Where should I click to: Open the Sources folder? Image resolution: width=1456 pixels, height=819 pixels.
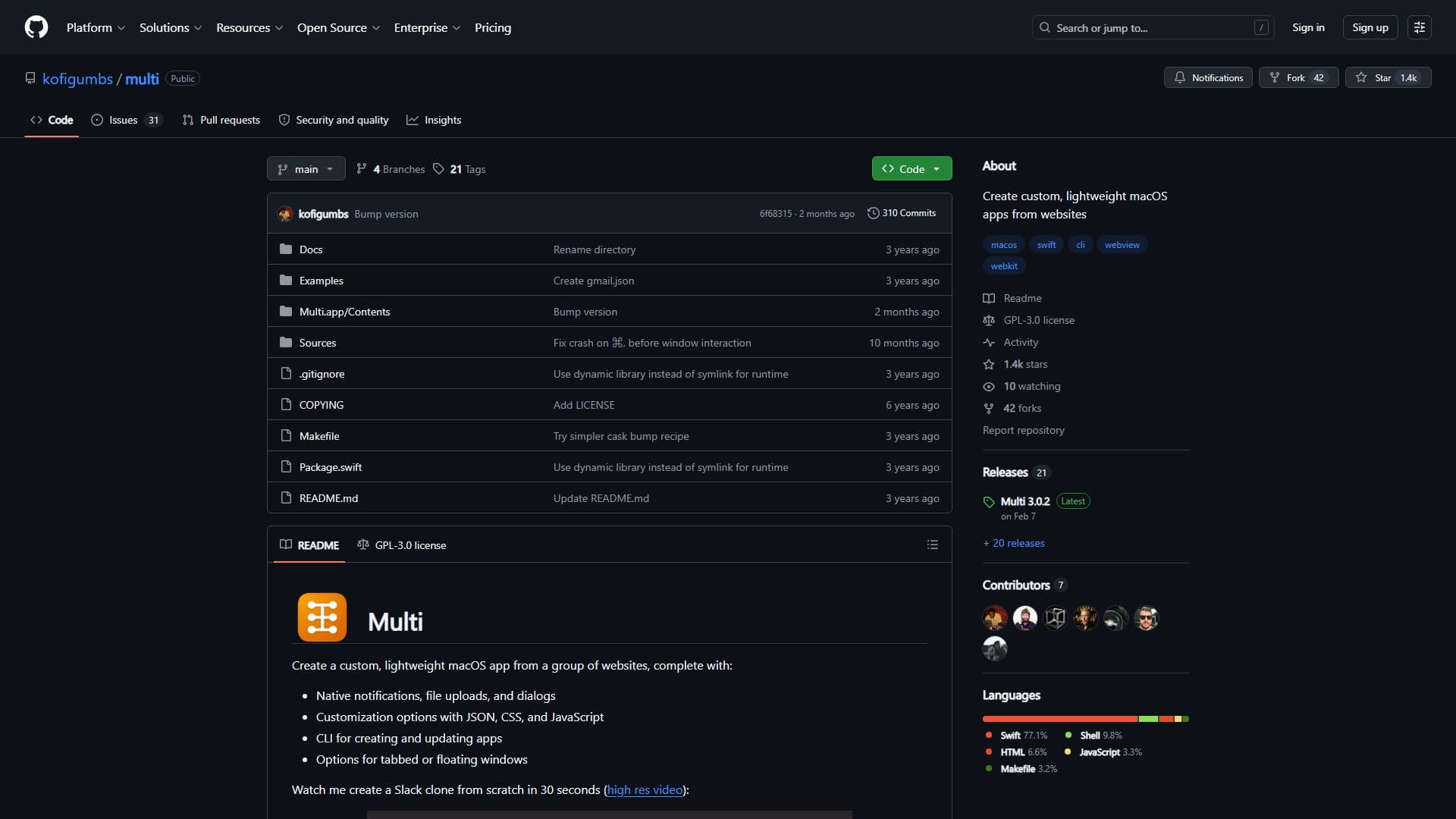pos(318,343)
